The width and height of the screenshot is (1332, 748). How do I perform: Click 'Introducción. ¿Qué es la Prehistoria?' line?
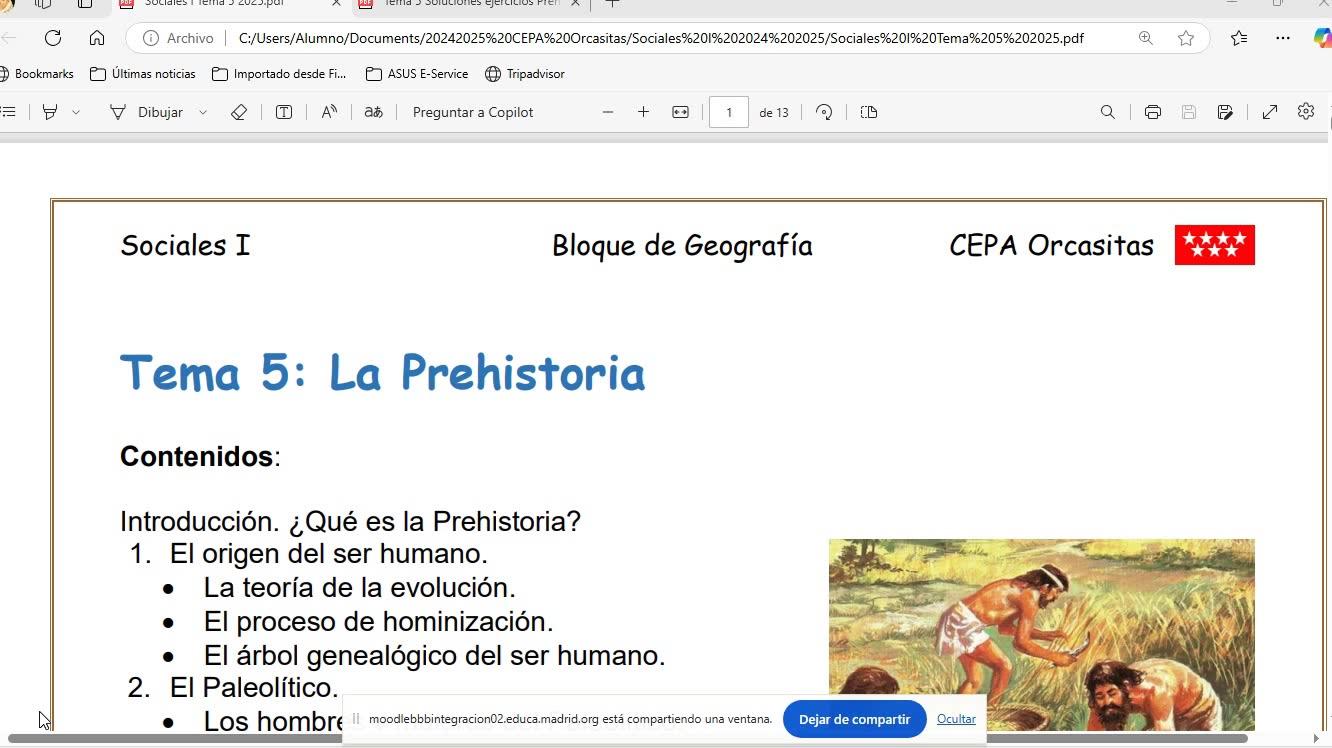click(x=350, y=522)
